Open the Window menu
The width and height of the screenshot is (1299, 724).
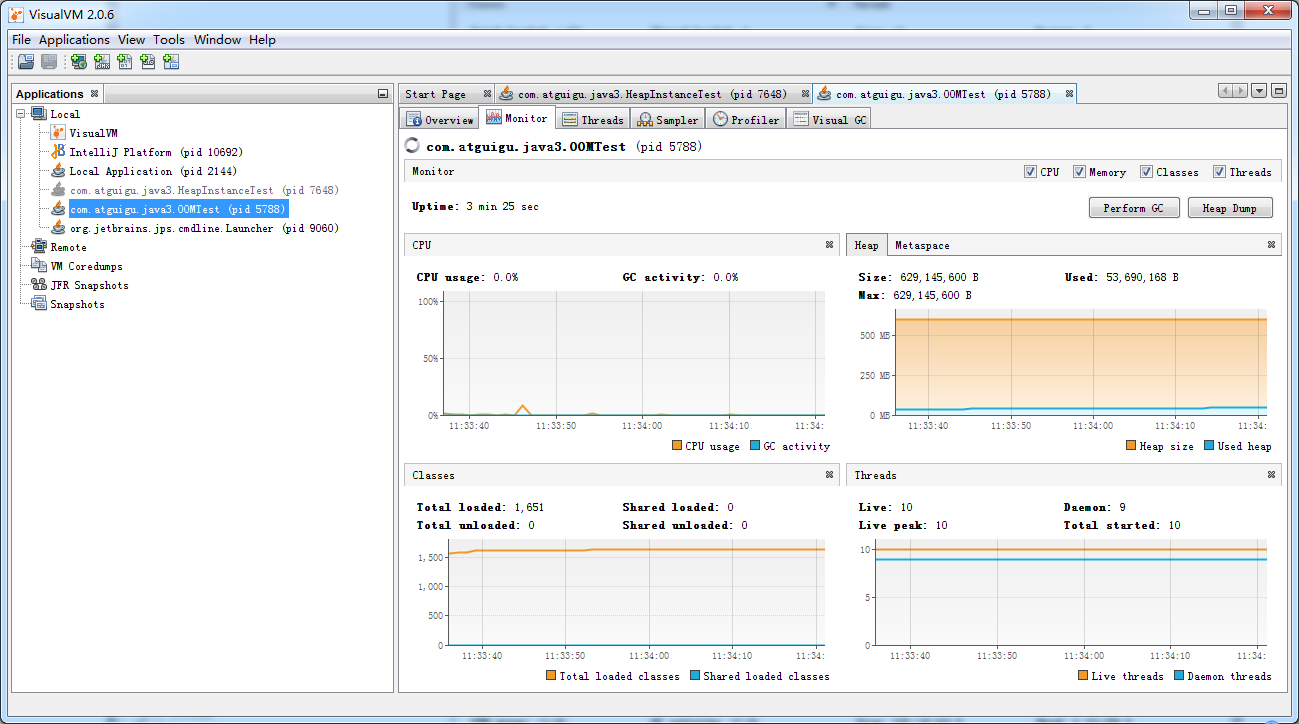click(217, 40)
